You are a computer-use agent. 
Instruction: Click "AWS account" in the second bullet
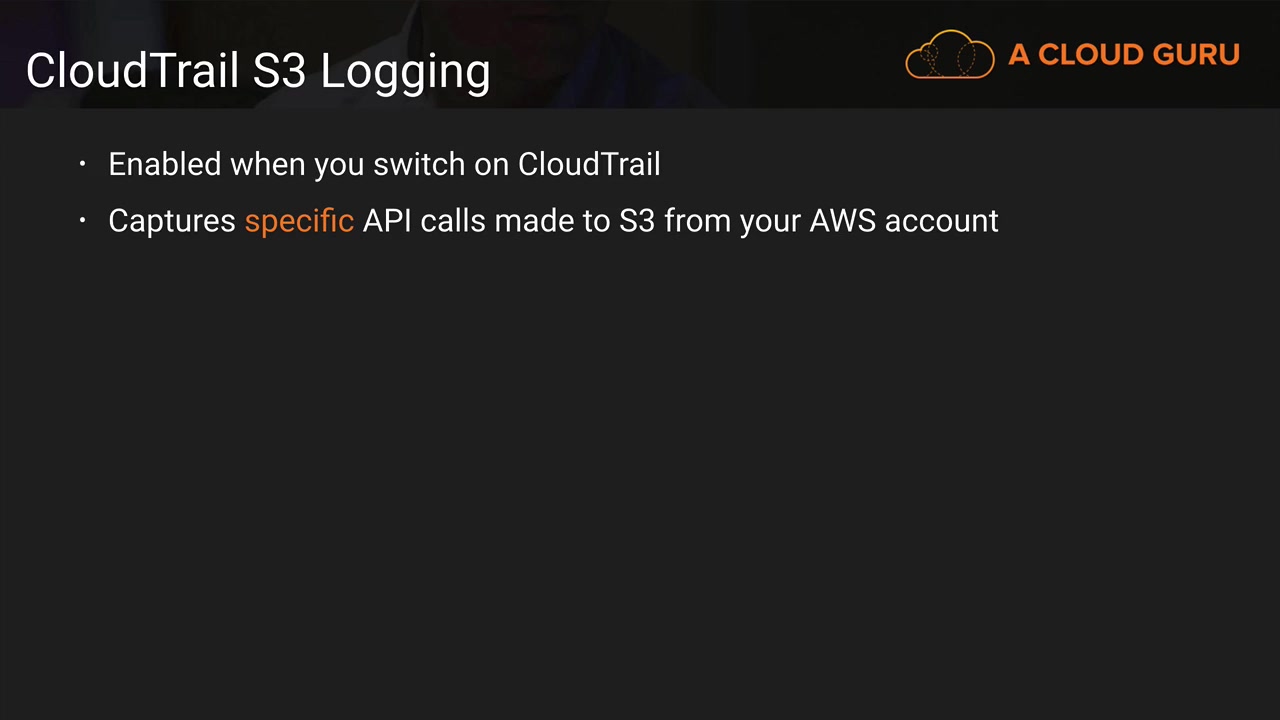(904, 220)
